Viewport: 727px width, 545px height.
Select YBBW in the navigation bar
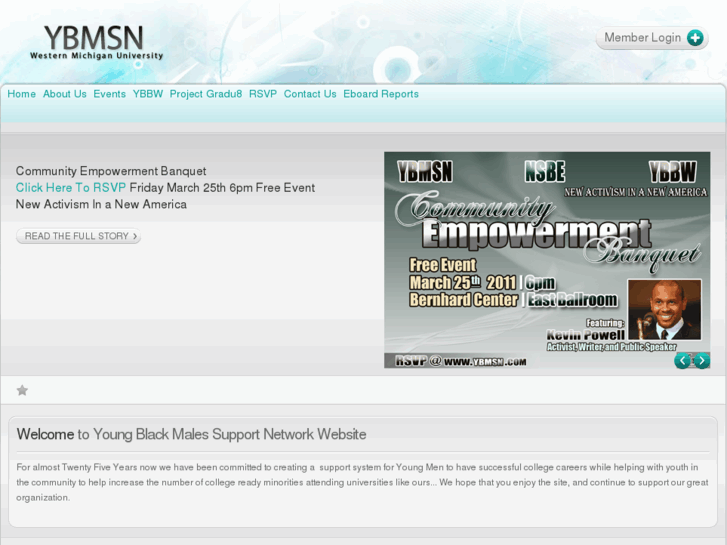[148, 94]
